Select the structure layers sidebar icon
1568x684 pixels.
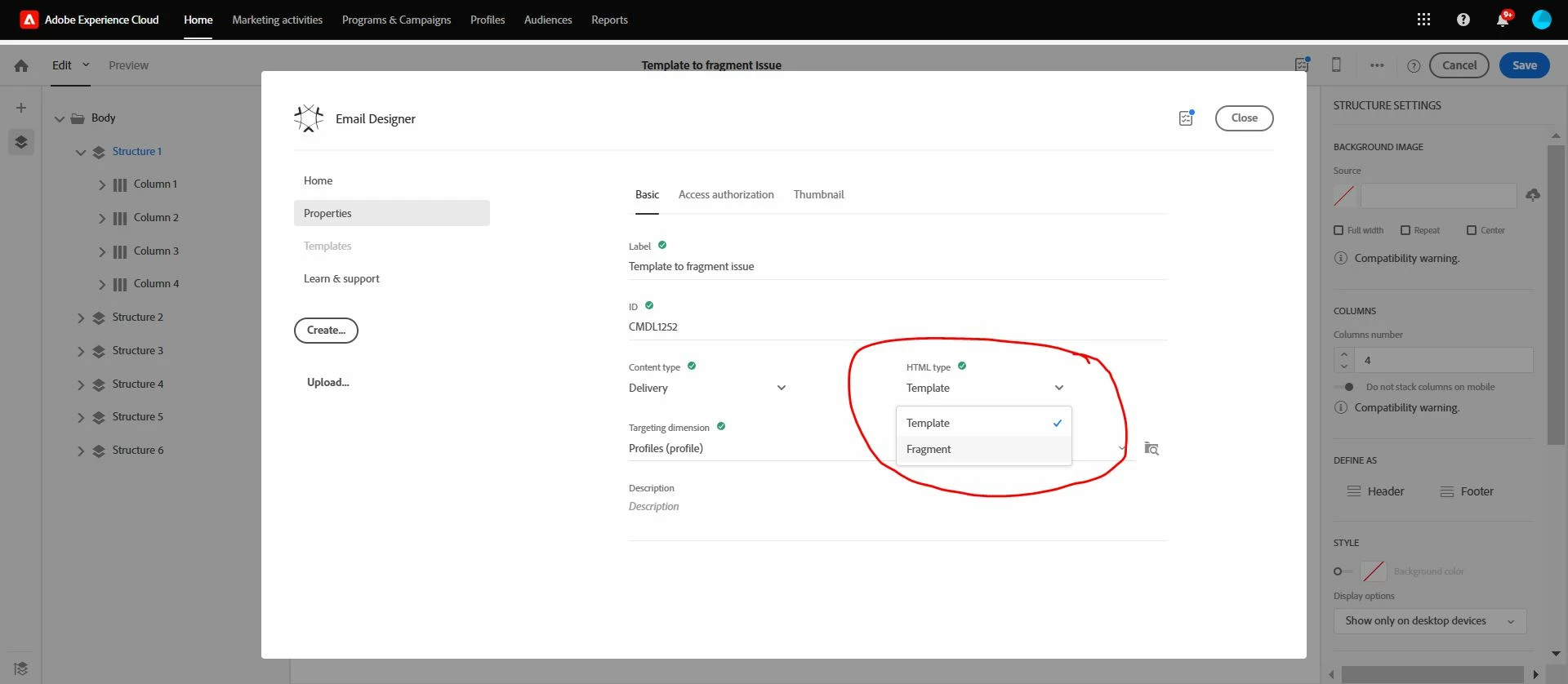click(21, 142)
